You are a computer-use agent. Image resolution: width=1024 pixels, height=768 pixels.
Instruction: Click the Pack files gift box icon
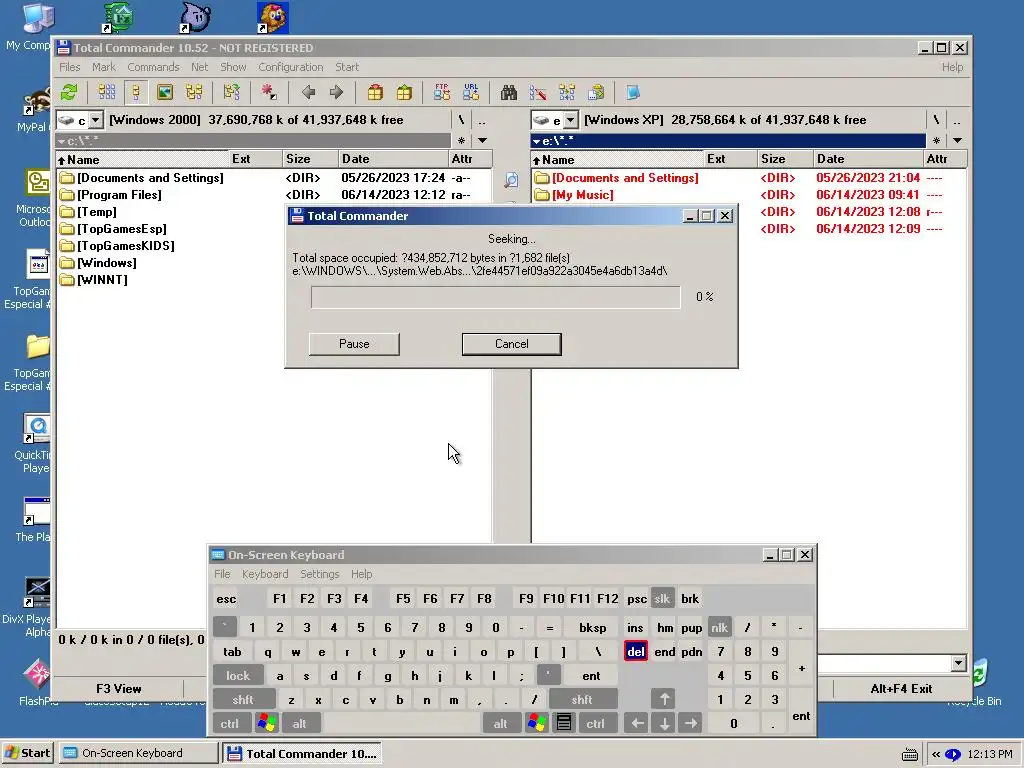tap(375, 93)
